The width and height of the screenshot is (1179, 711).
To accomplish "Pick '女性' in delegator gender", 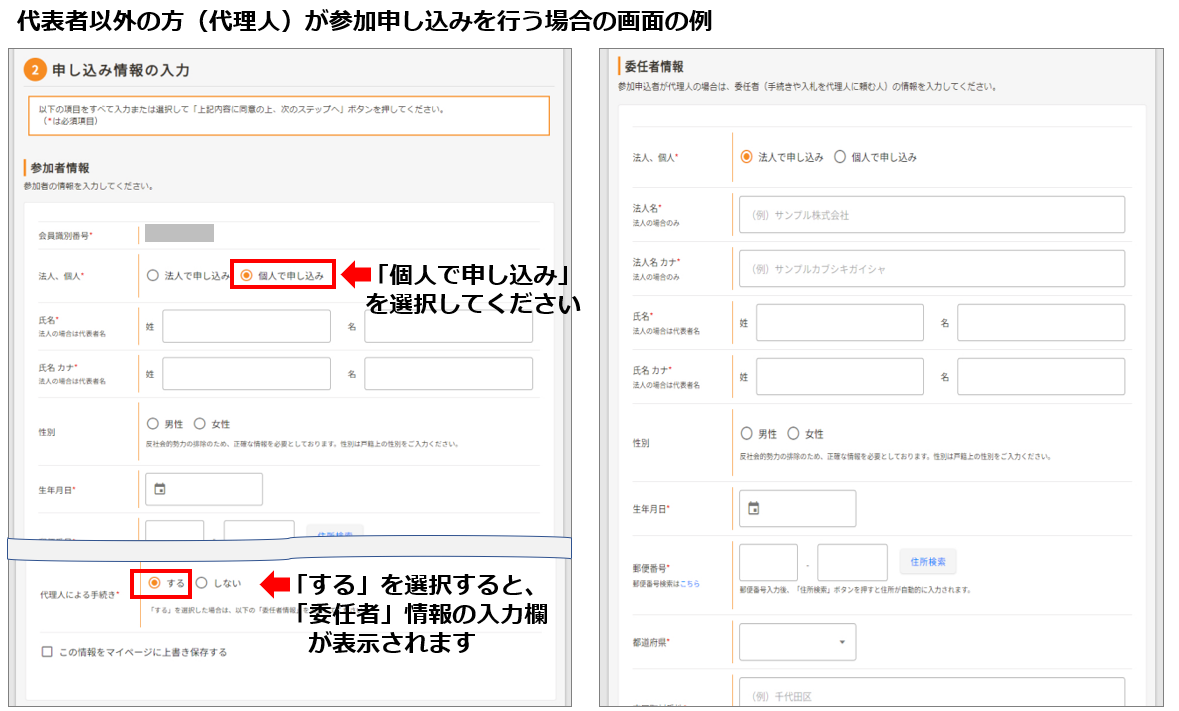I will [794, 434].
